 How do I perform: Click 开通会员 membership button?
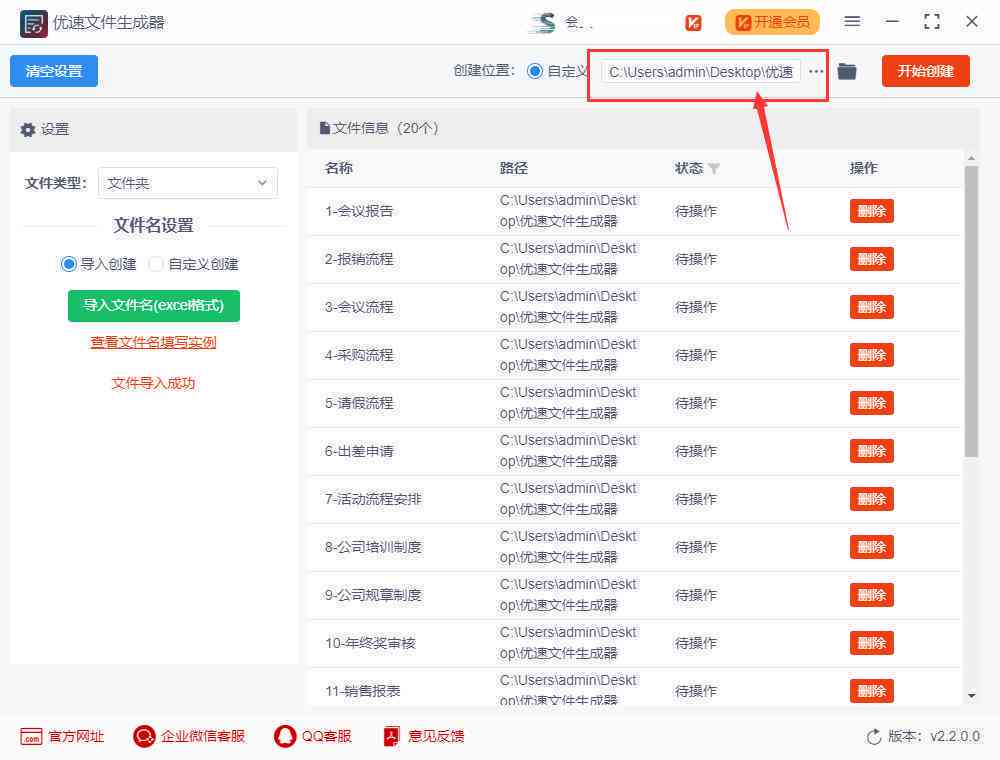pos(772,22)
